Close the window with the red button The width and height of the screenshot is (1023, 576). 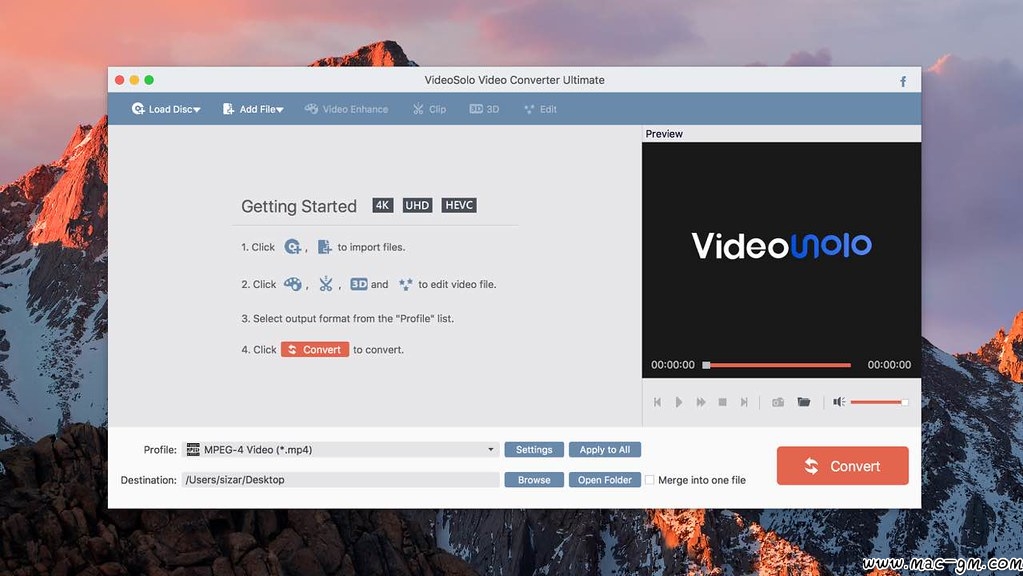pyautogui.click(x=119, y=80)
